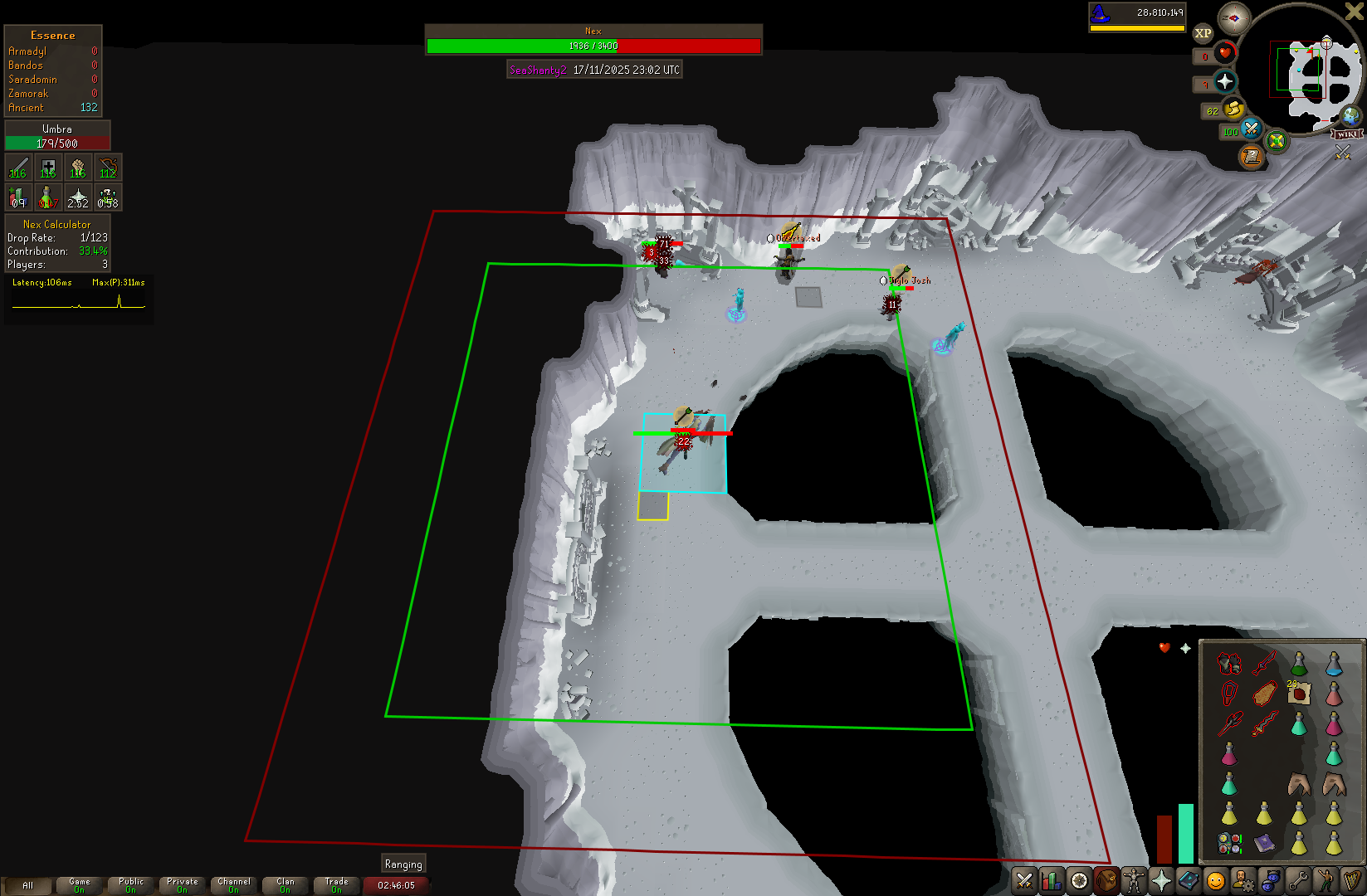Open the Skills tab

point(1052,880)
